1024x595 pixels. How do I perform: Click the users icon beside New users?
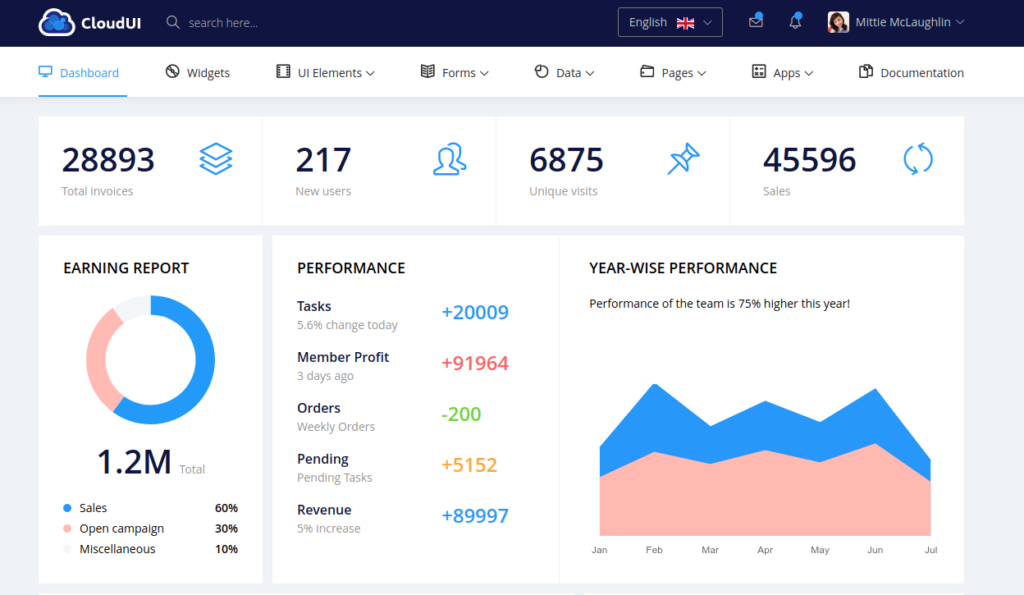[x=449, y=159]
